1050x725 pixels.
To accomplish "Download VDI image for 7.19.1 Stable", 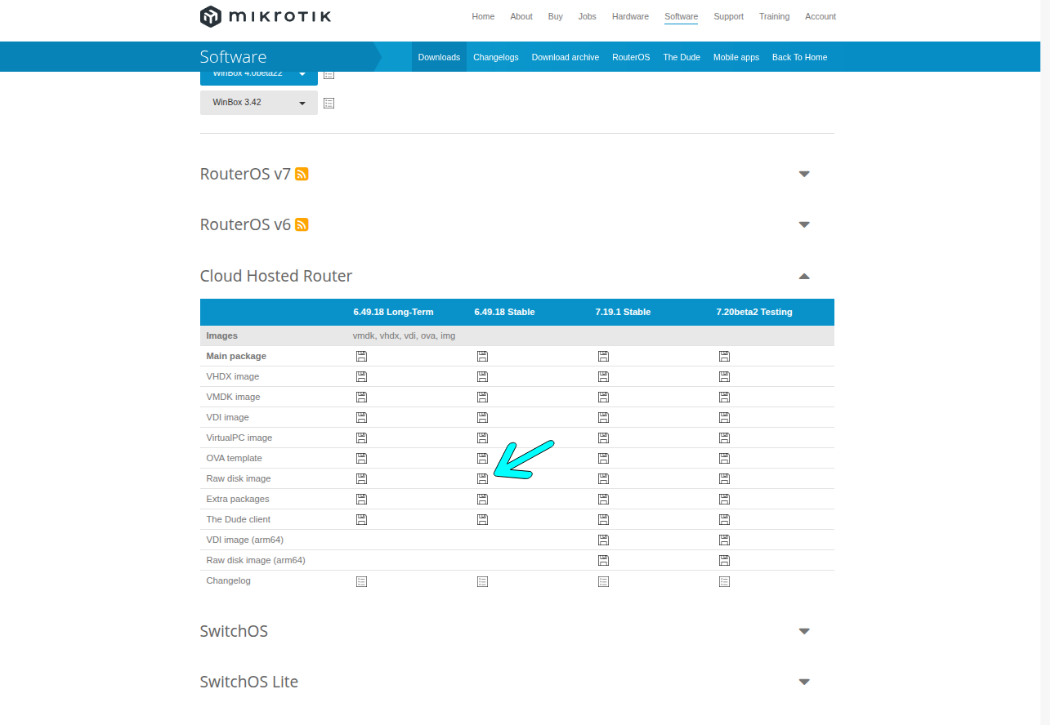I will point(603,418).
